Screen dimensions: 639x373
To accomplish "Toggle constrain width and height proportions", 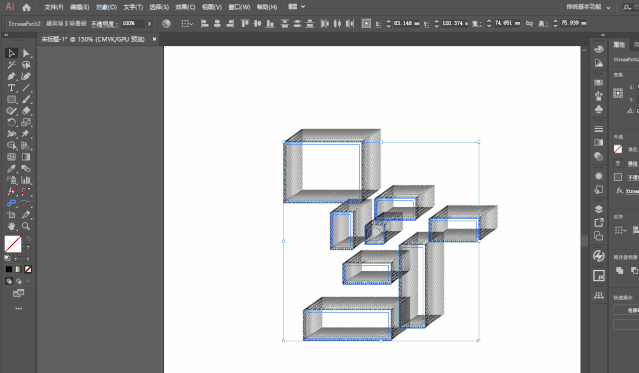I will pyautogui.click(x=529, y=23).
